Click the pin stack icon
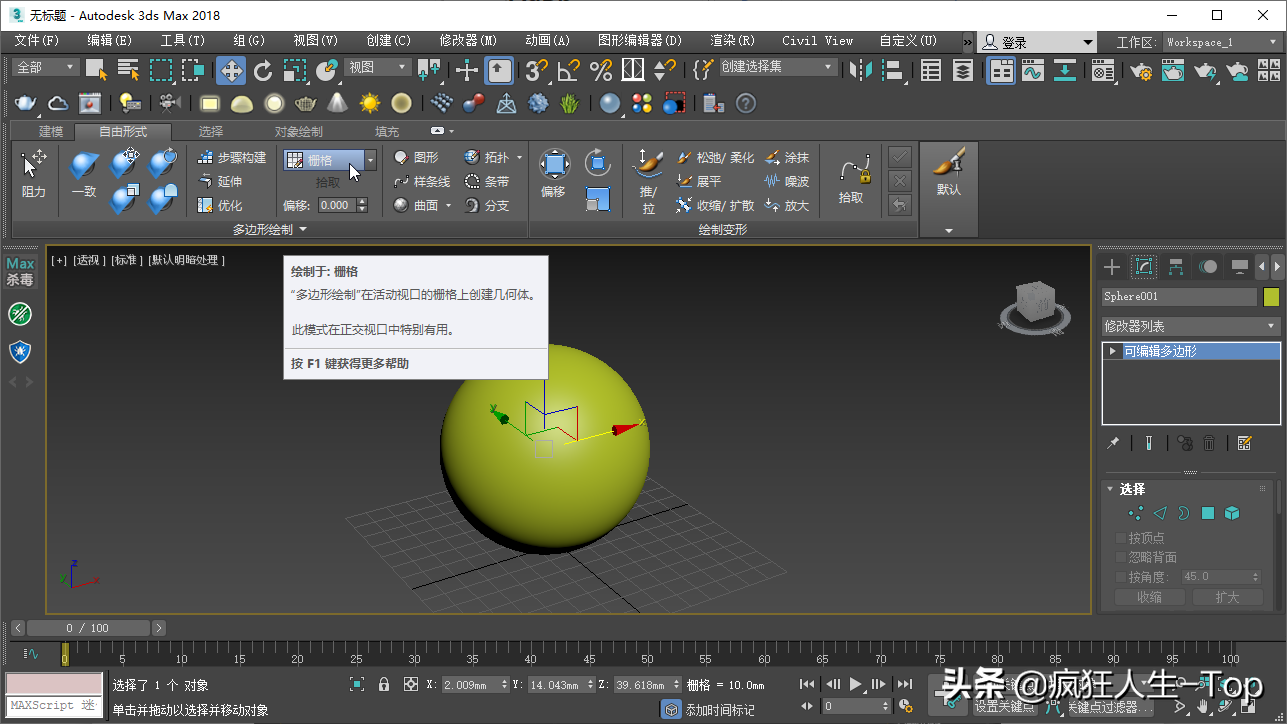Image resolution: width=1287 pixels, height=724 pixels. [1113, 443]
